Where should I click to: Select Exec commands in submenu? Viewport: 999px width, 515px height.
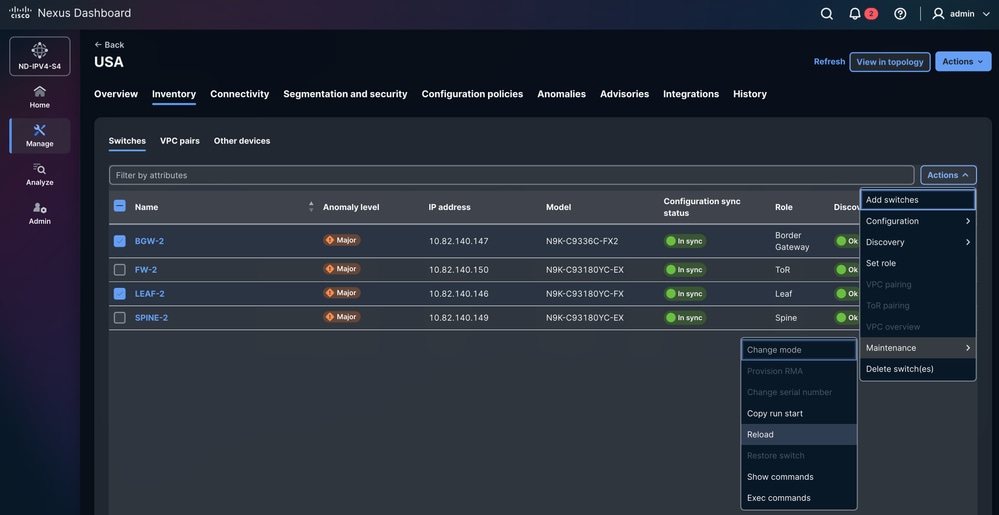[x=799, y=498]
